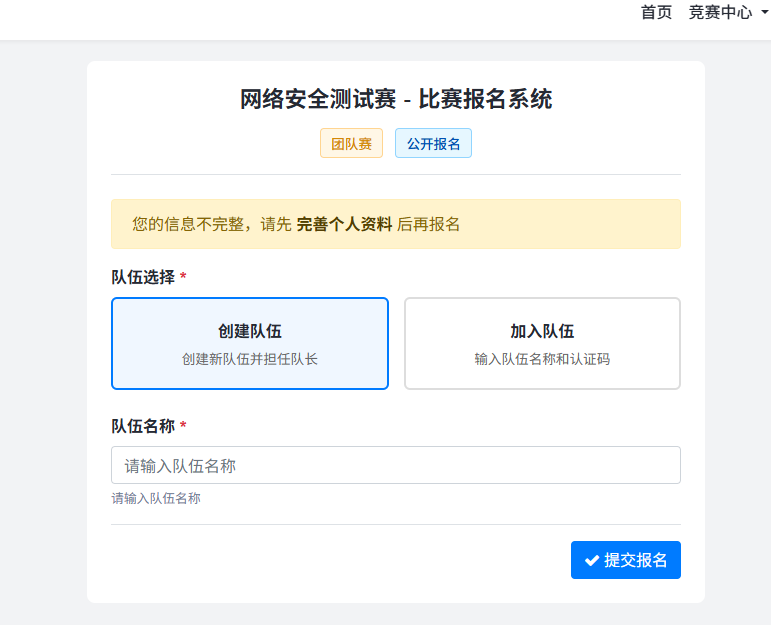
Task: Follow the 完善个人资料 link
Action: [344, 224]
